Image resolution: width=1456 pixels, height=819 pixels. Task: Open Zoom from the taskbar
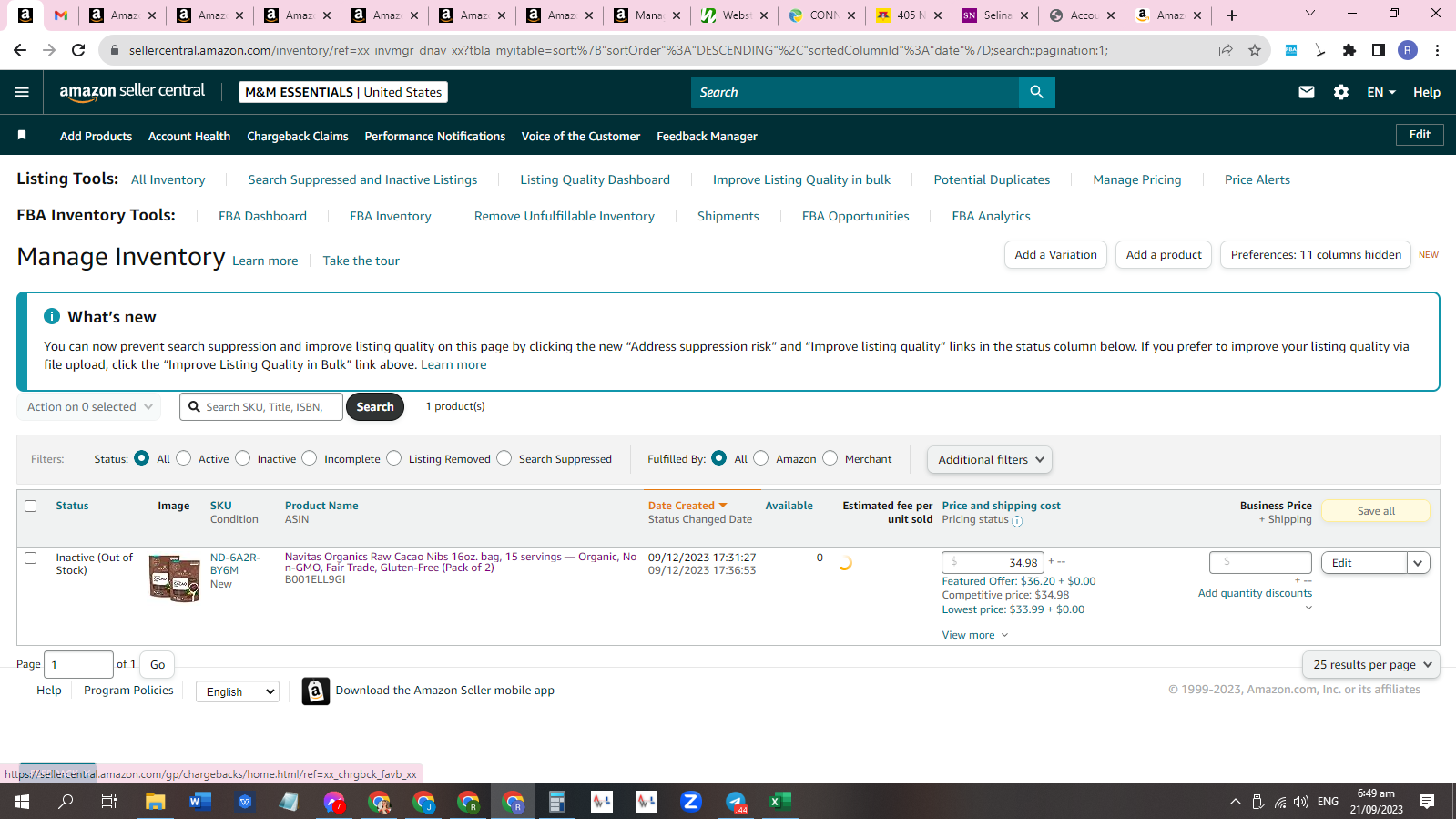point(690,802)
